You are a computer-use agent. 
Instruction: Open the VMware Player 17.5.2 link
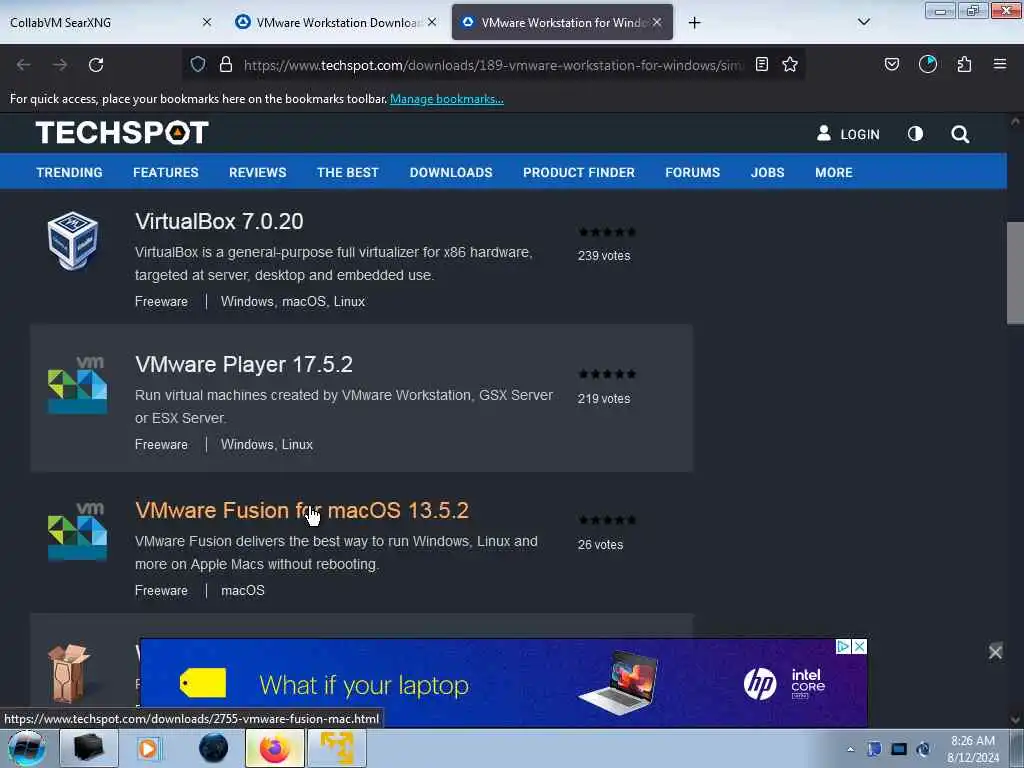pos(244,364)
